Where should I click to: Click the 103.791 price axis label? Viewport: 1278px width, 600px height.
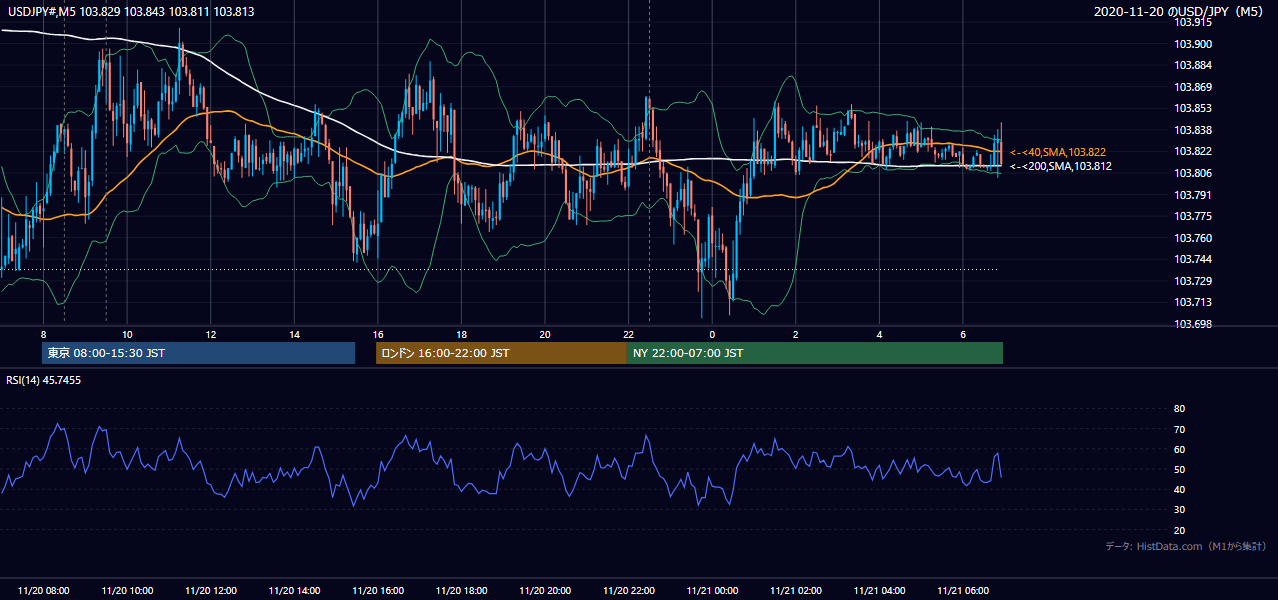point(1193,195)
